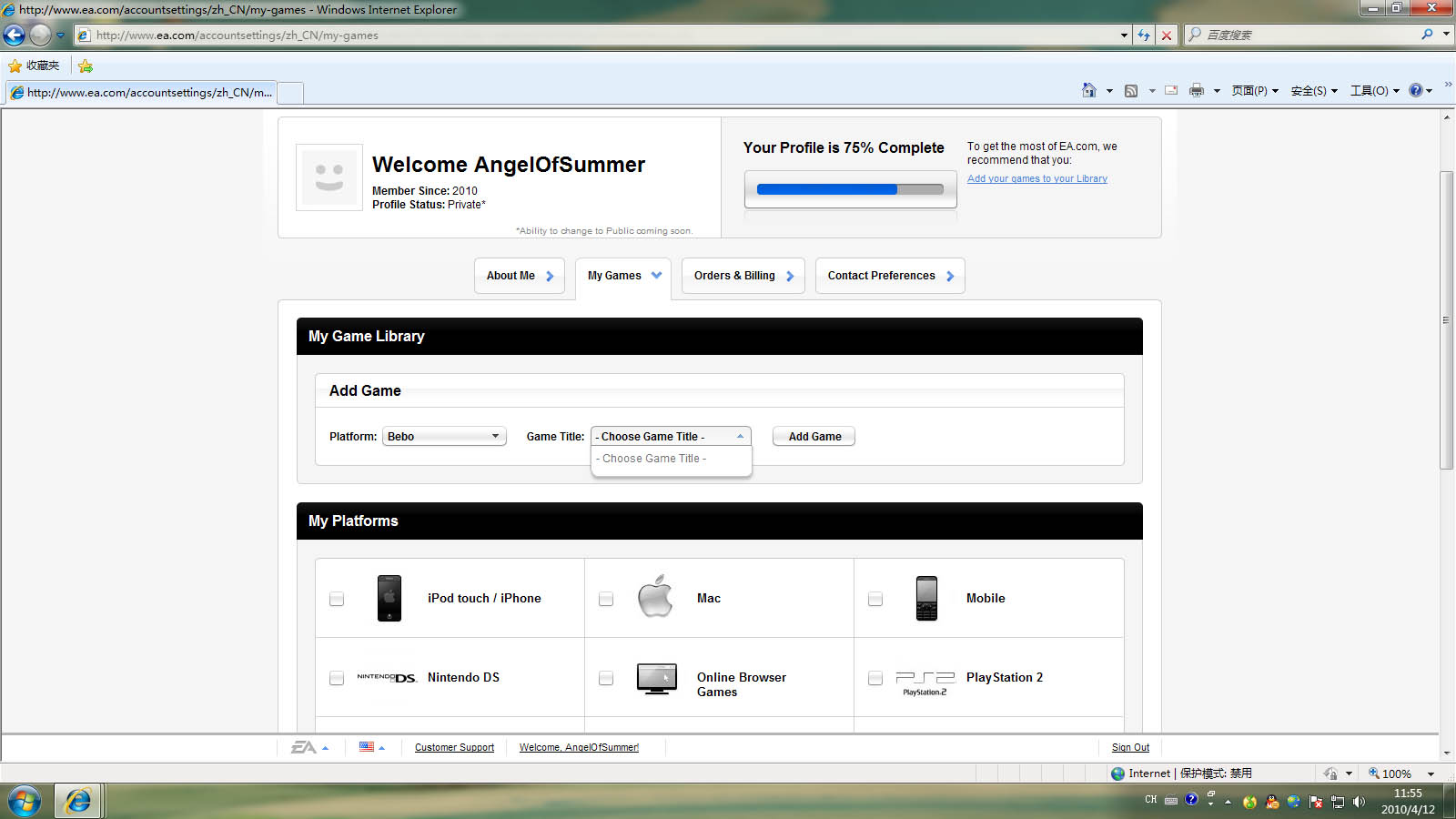Check the Mac platform checkbox
The image size is (1456, 819).
coord(606,599)
